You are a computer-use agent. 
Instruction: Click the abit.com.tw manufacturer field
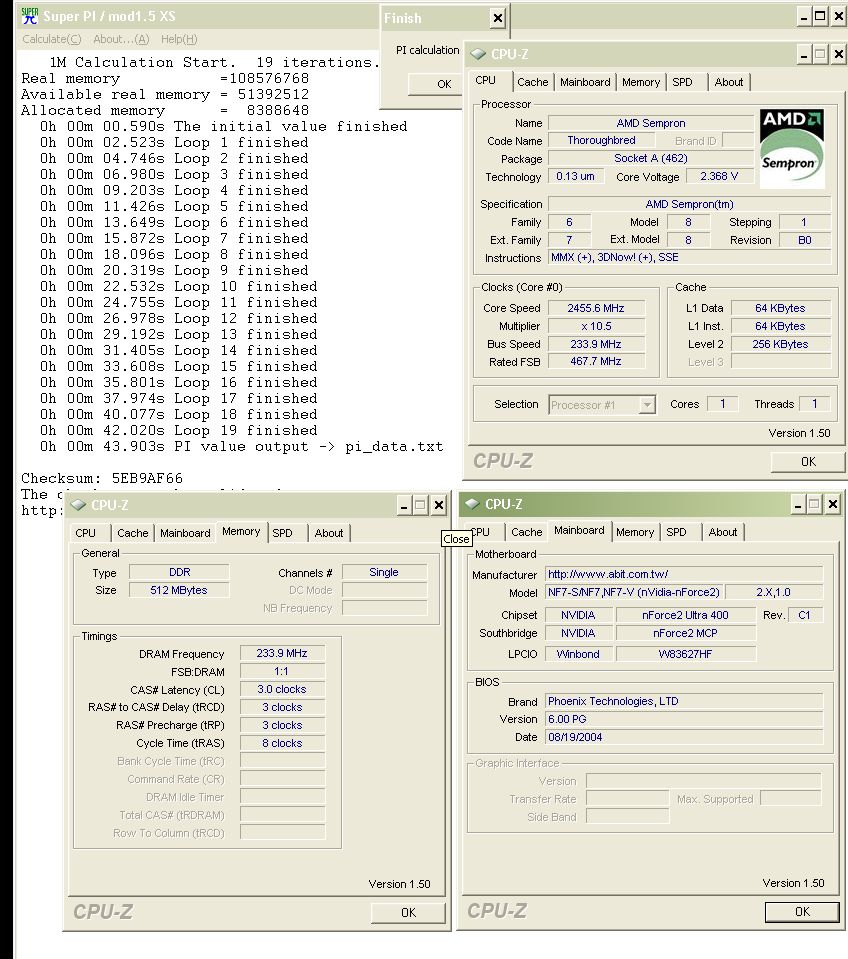[x=684, y=574]
